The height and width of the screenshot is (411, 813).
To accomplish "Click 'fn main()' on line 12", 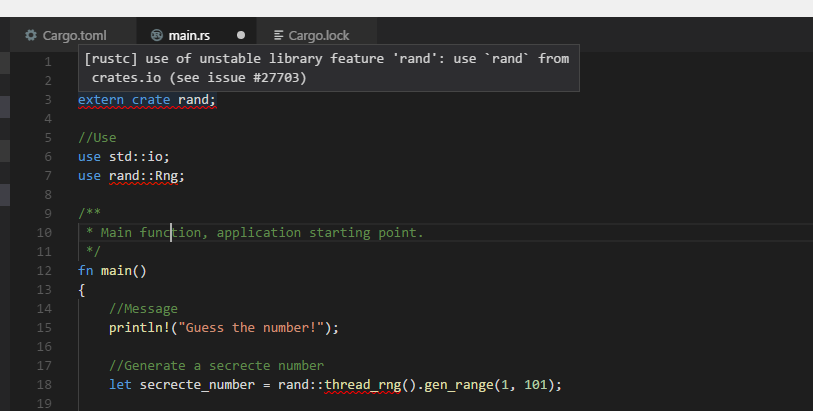I will (x=112, y=271).
